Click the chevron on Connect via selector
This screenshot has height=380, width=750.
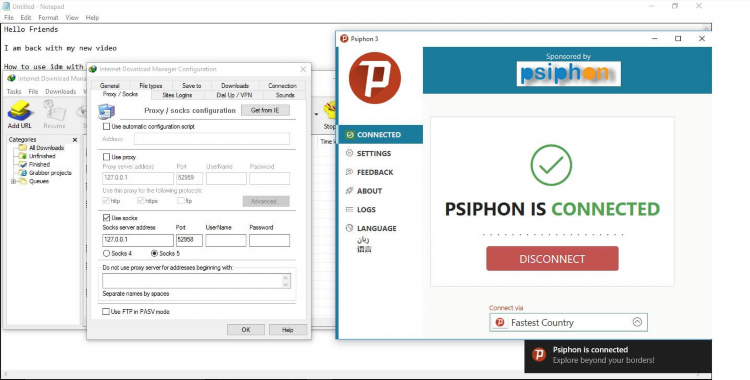[637, 322]
